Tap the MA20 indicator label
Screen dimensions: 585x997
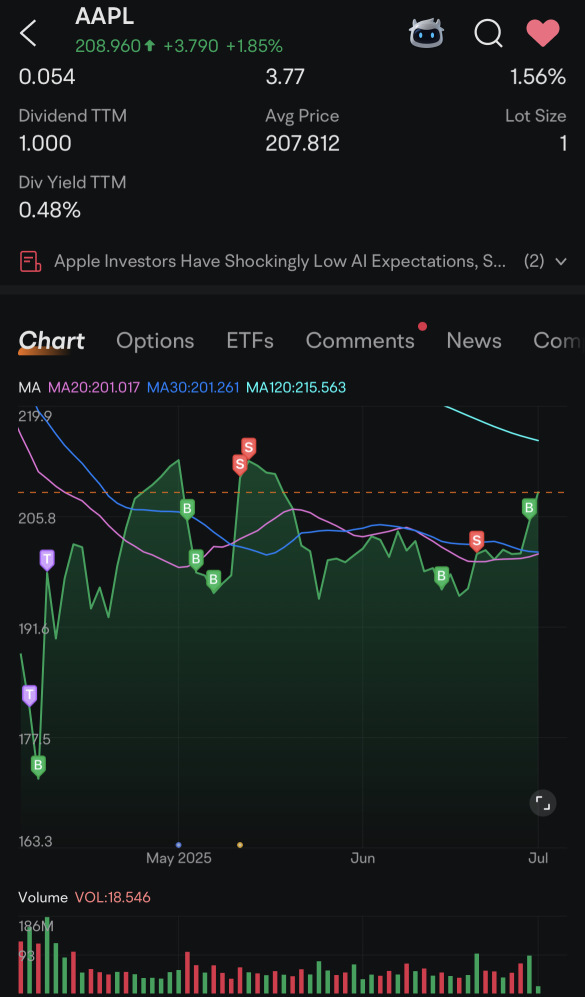click(x=94, y=387)
